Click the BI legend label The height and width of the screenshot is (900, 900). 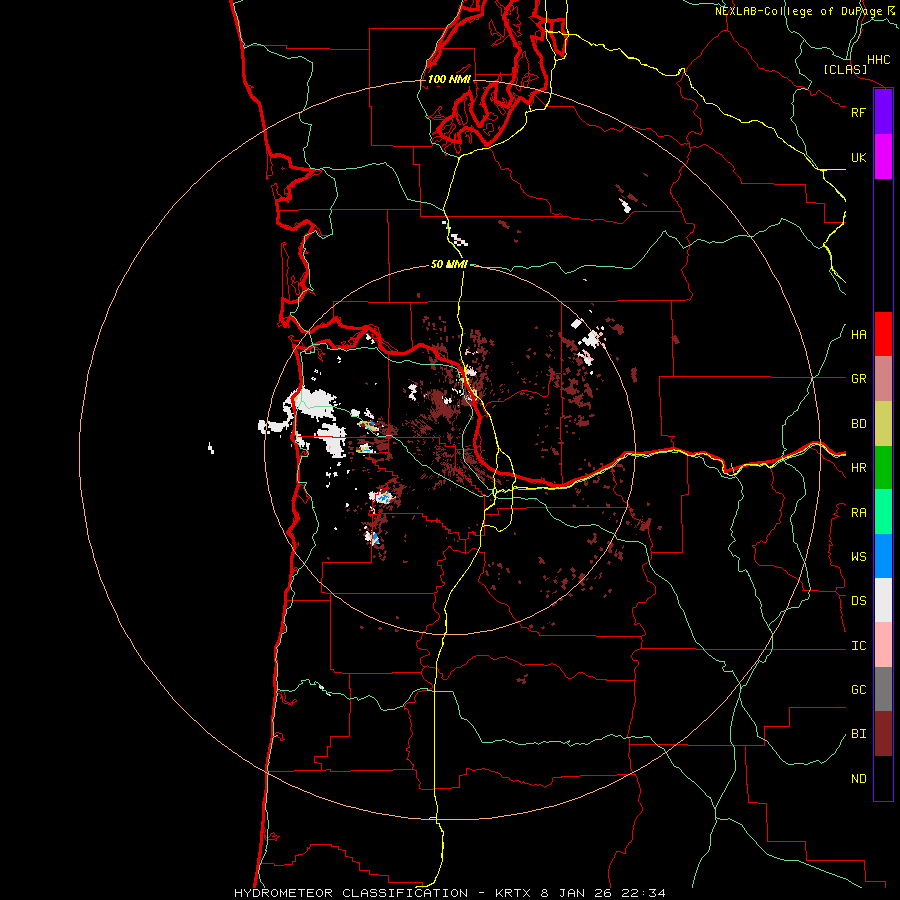click(x=858, y=734)
